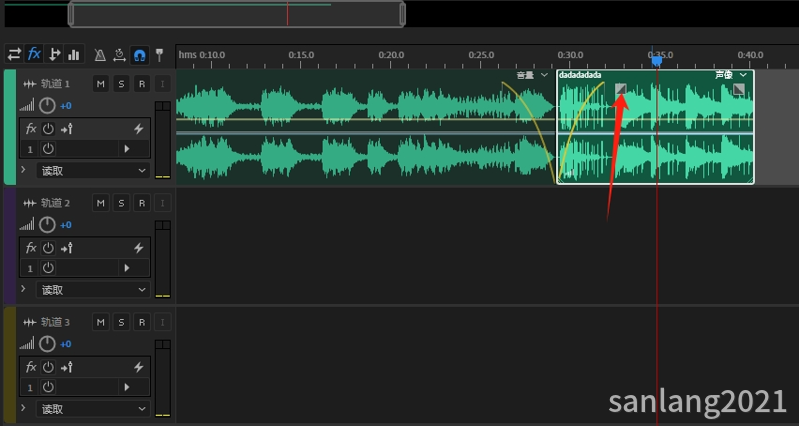Toggle 轨道 2 effects rack power
The width and height of the screenshot is (799, 426).
coord(48,248)
